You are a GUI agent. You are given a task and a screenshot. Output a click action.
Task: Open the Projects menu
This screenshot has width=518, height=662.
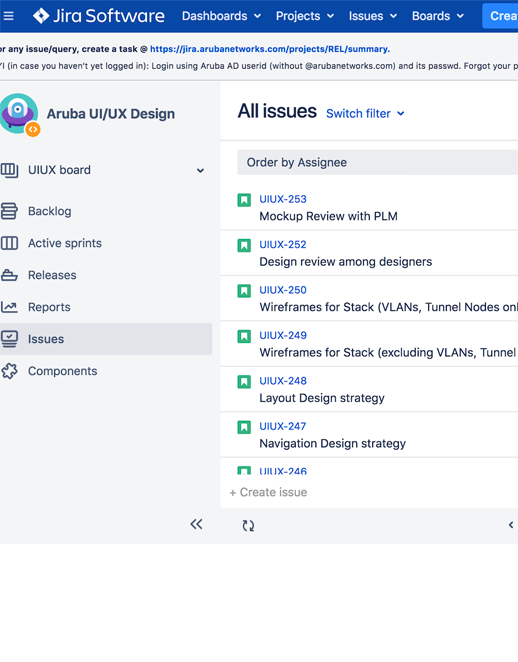[x=305, y=16]
